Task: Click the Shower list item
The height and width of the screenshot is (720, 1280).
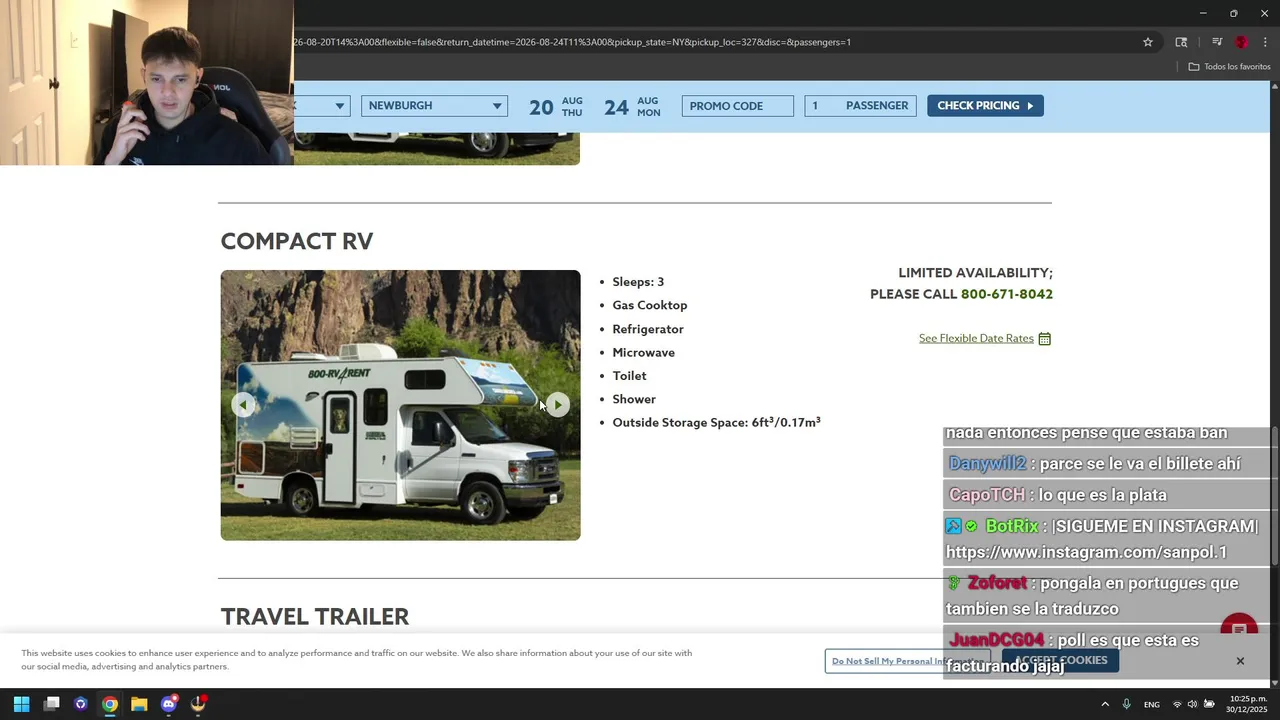Action: tap(634, 399)
